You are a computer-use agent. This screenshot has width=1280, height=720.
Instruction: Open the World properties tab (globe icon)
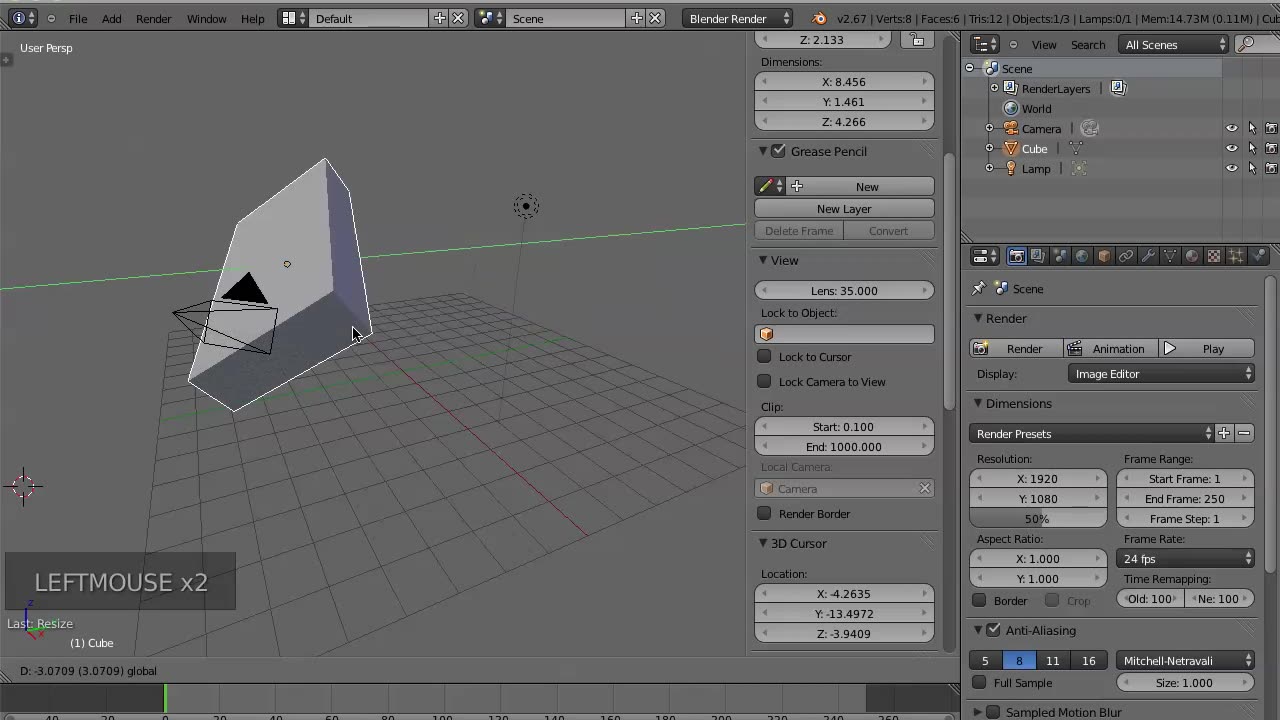click(x=1082, y=257)
